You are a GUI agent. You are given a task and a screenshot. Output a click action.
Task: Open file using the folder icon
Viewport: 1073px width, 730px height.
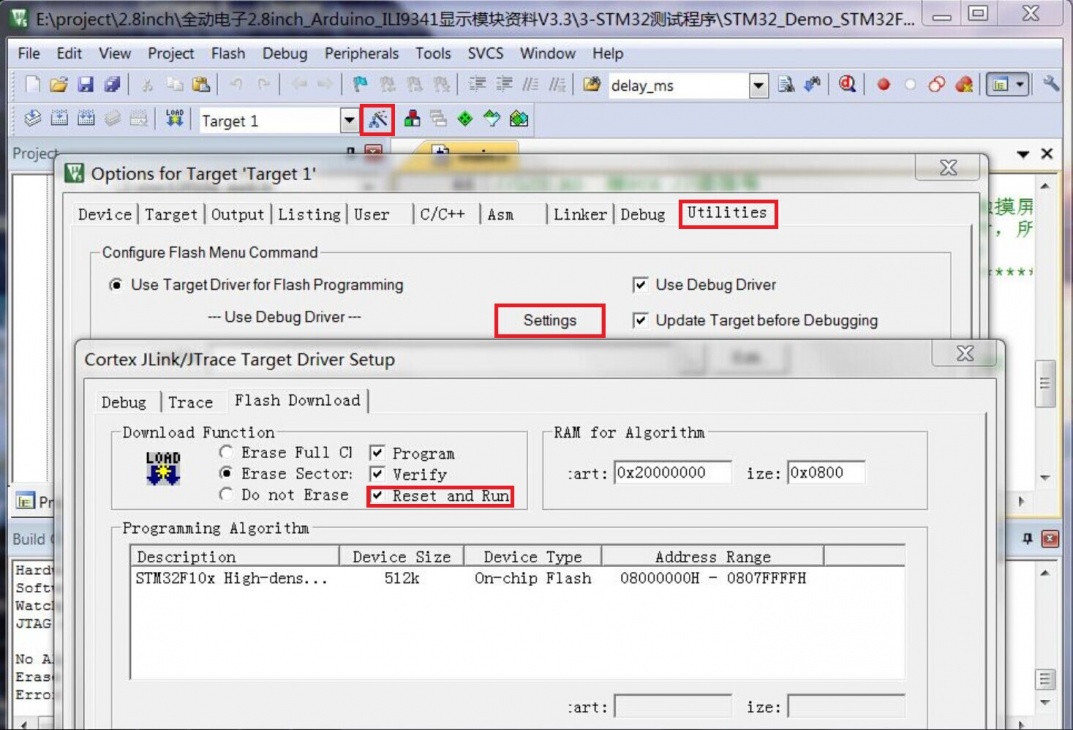[x=58, y=85]
